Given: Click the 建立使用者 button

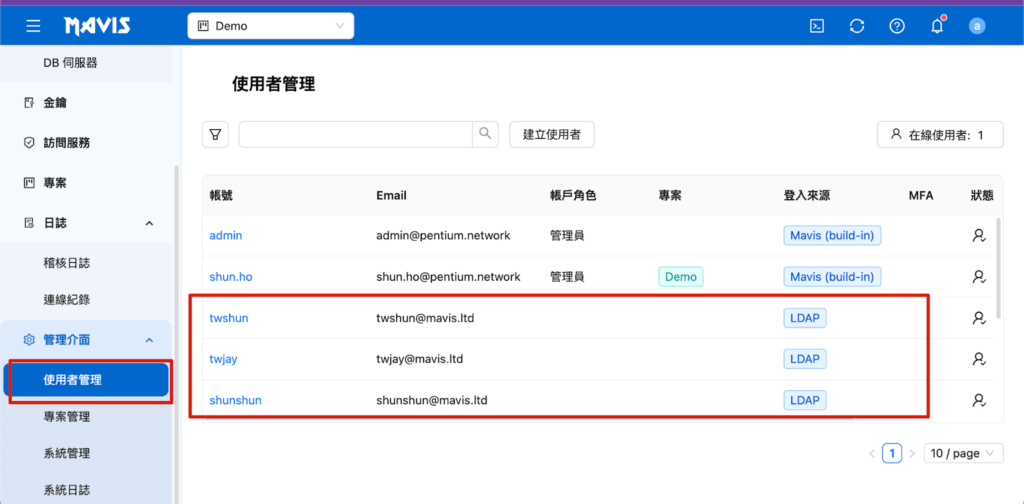Looking at the screenshot, I should [552, 134].
